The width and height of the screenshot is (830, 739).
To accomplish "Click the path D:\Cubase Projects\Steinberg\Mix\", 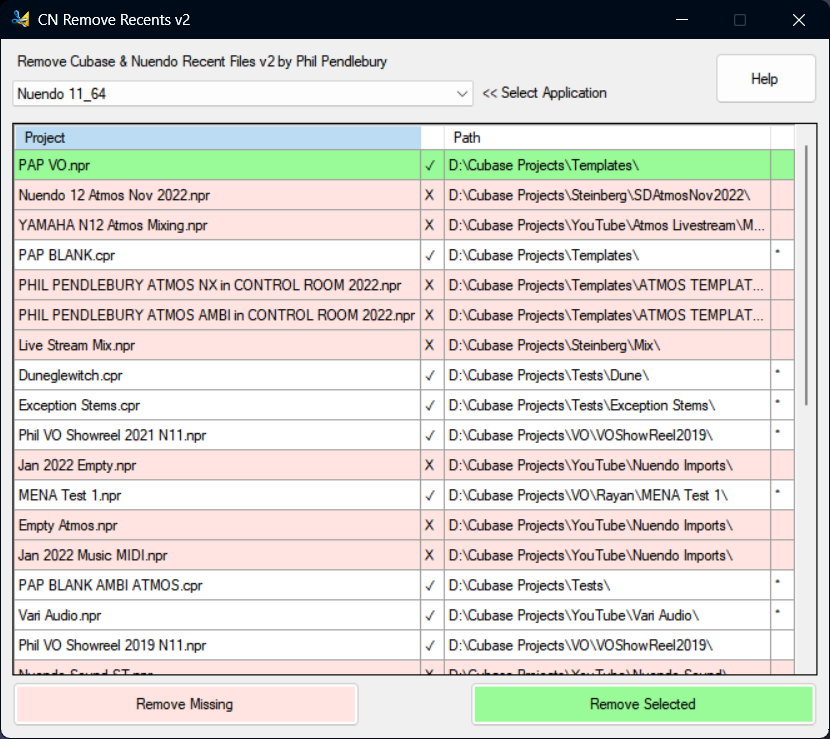I will [x=554, y=345].
